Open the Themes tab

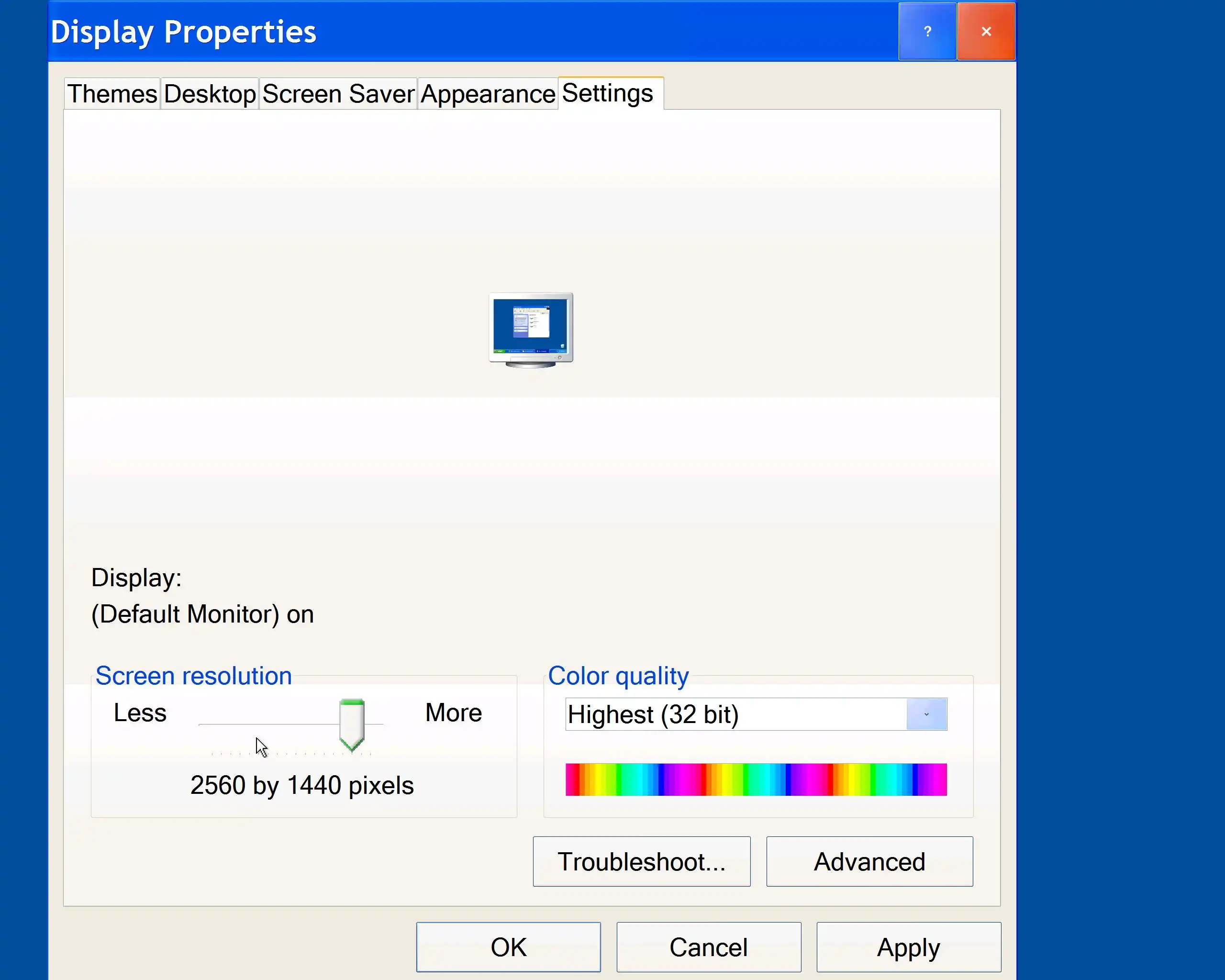pos(112,94)
